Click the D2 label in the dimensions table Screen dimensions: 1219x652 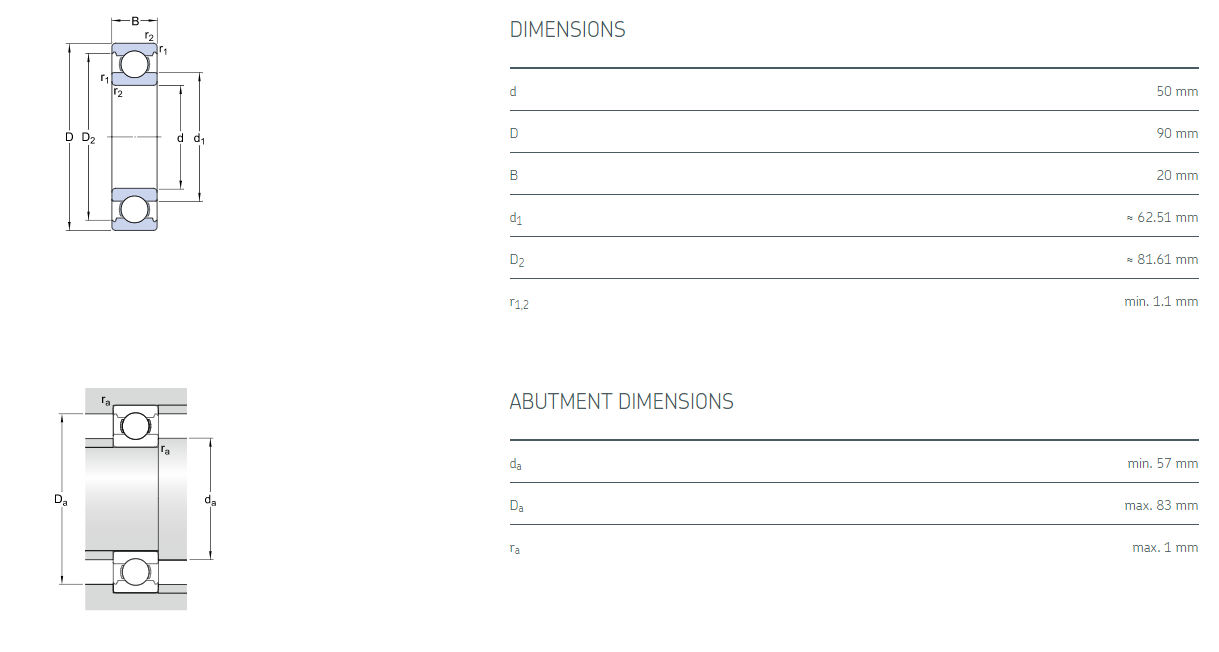pyautogui.click(x=516, y=261)
